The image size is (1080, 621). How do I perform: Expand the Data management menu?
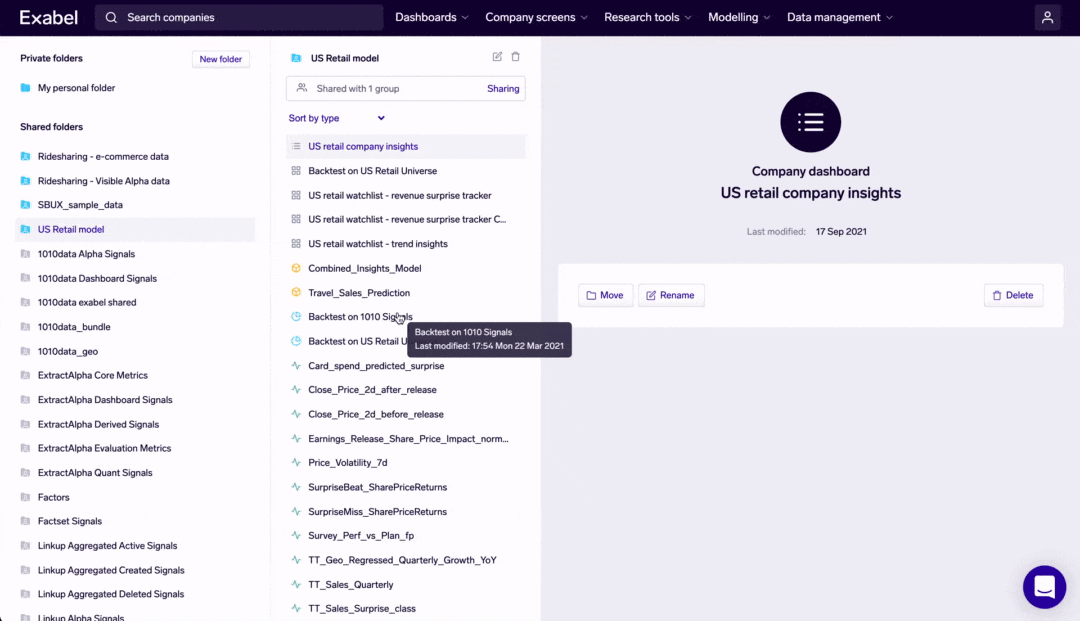point(840,17)
